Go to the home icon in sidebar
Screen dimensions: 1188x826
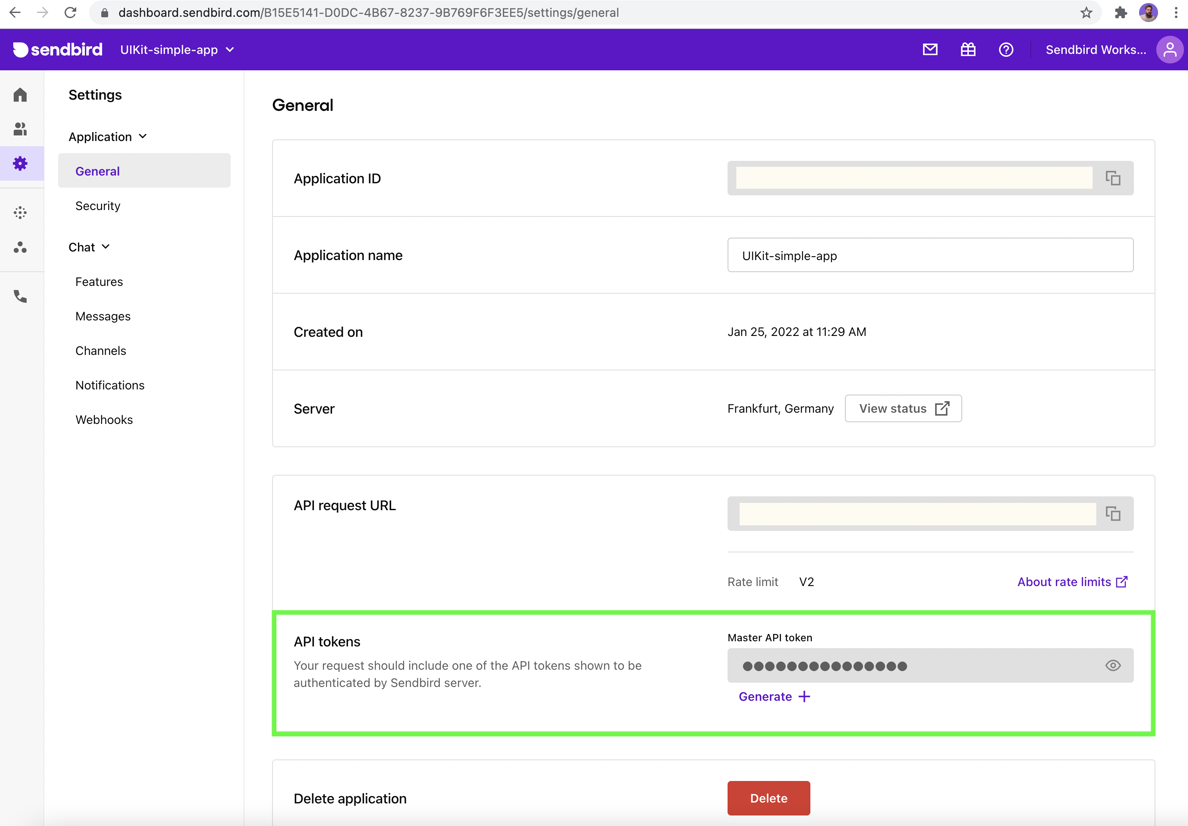(x=20, y=95)
